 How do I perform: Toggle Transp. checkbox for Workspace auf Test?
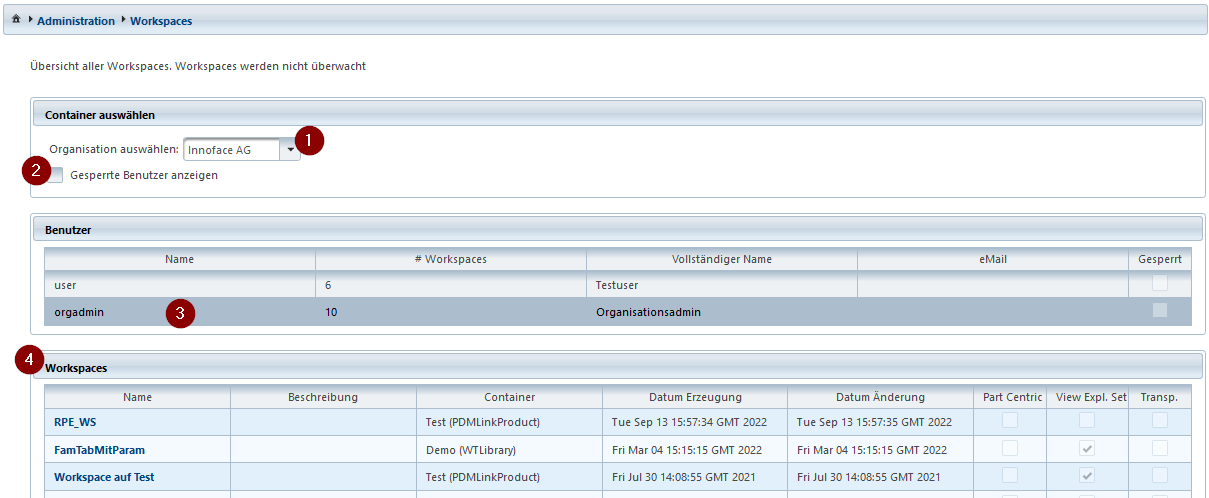(x=1159, y=476)
